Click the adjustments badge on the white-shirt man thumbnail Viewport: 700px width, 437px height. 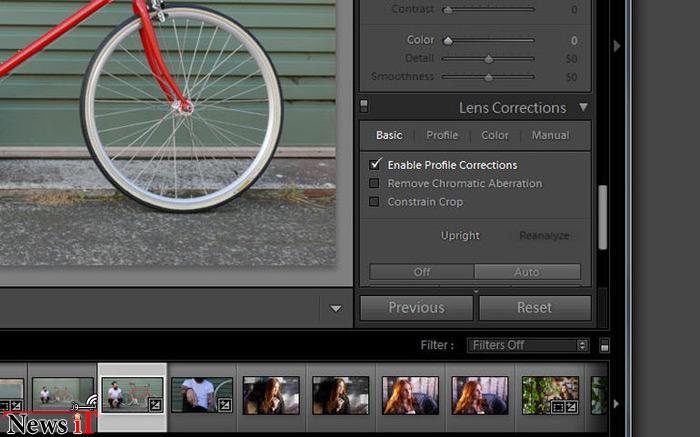click(x=225, y=405)
